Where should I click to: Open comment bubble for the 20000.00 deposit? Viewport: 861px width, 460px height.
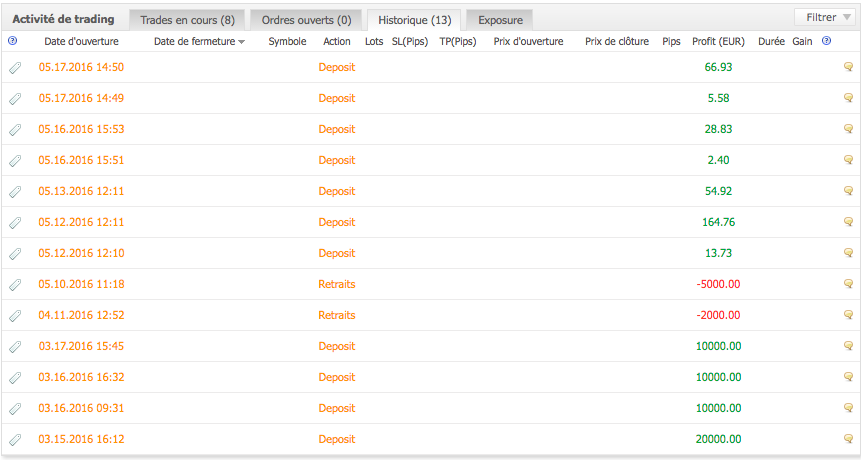(x=848, y=440)
